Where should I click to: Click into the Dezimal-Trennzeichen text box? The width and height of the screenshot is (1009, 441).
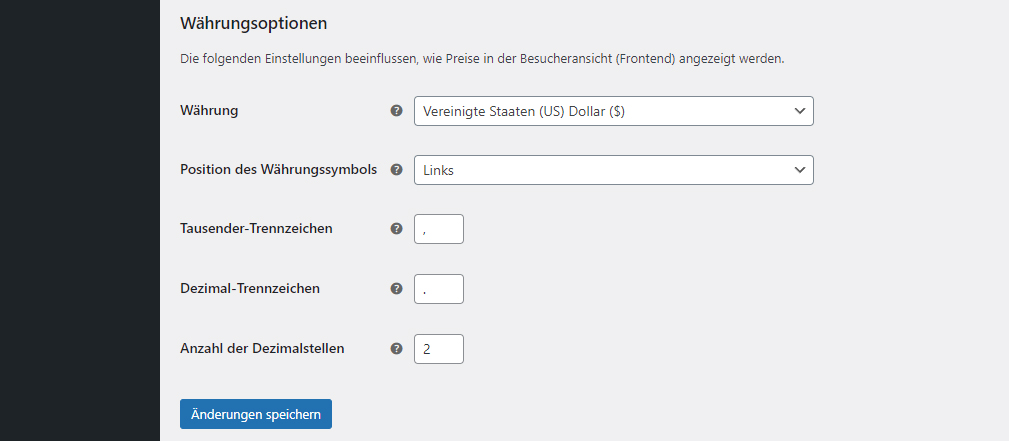(x=439, y=289)
